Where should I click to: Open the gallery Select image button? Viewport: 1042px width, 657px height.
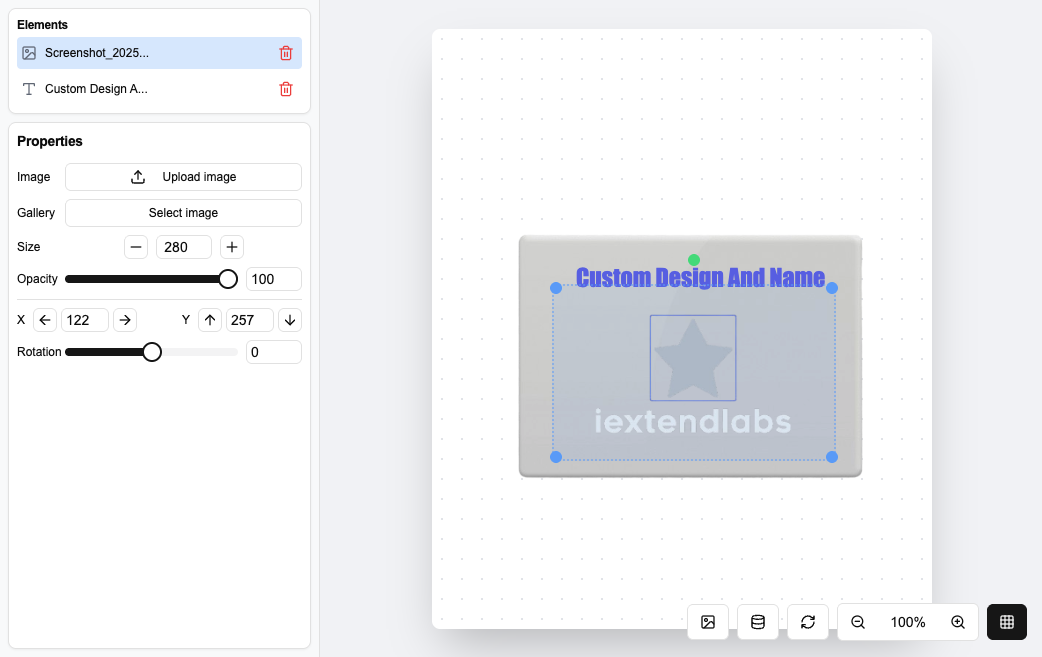tap(183, 213)
